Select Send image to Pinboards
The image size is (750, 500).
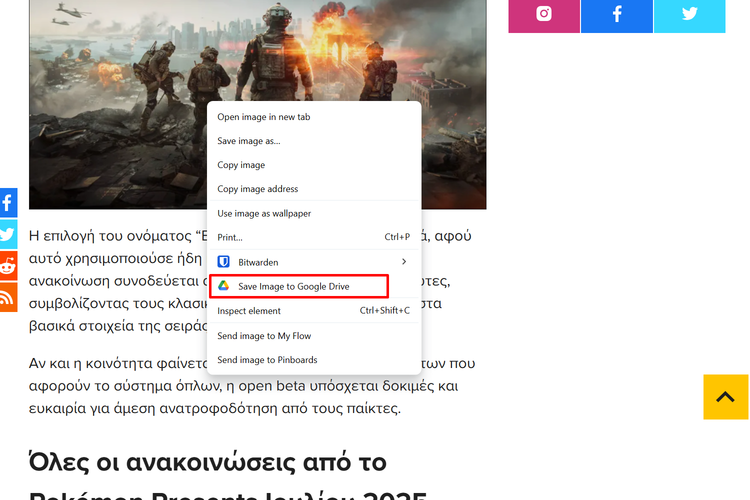coord(314,360)
